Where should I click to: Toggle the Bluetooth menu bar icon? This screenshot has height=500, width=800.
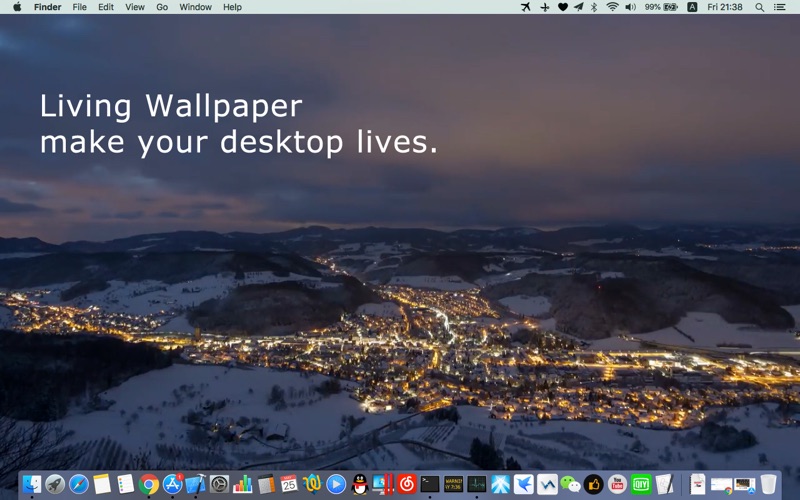tap(593, 7)
